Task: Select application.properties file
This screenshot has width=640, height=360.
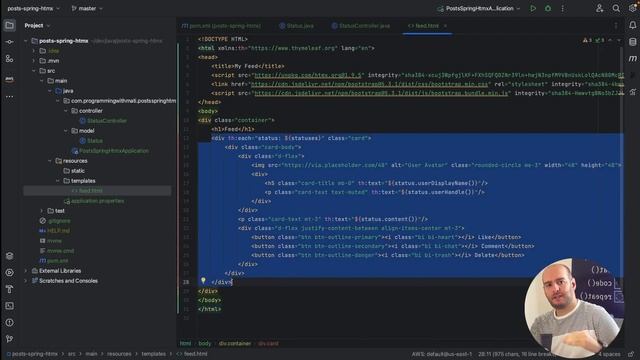Action: click(x=94, y=201)
